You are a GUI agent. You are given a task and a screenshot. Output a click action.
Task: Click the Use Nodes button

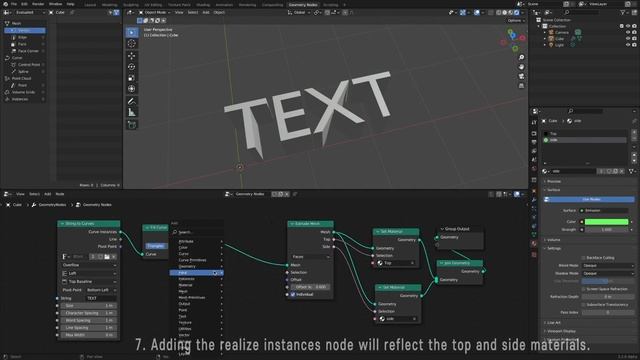point(589,199)
